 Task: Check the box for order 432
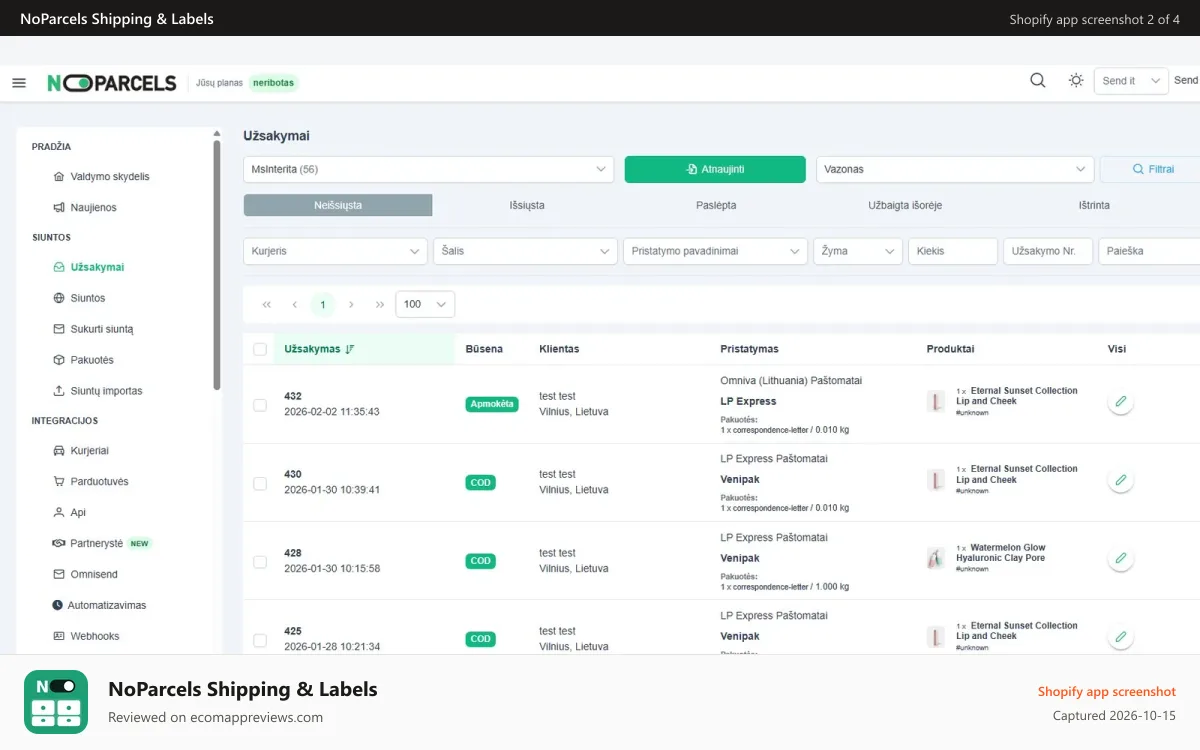click(260, 405)
